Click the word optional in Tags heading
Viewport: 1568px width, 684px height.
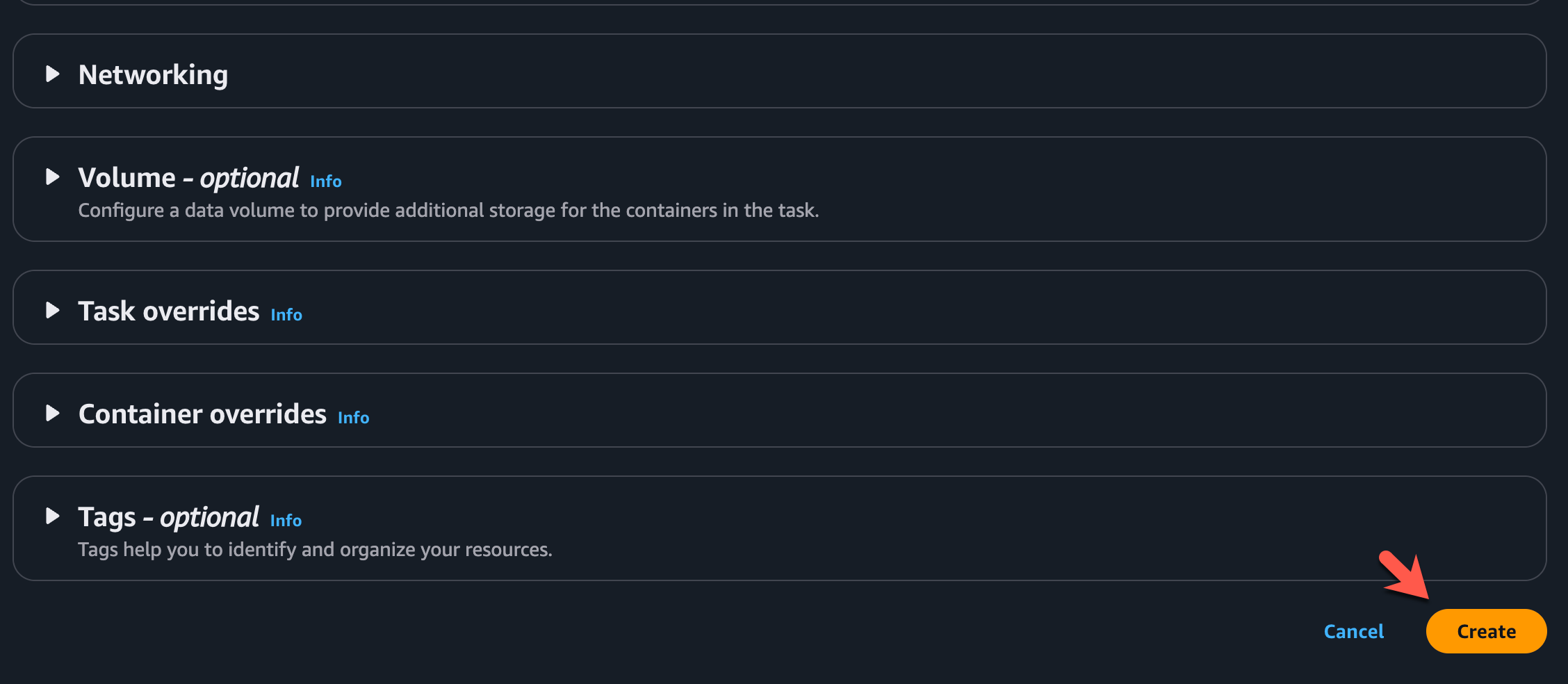click(209, 517)
